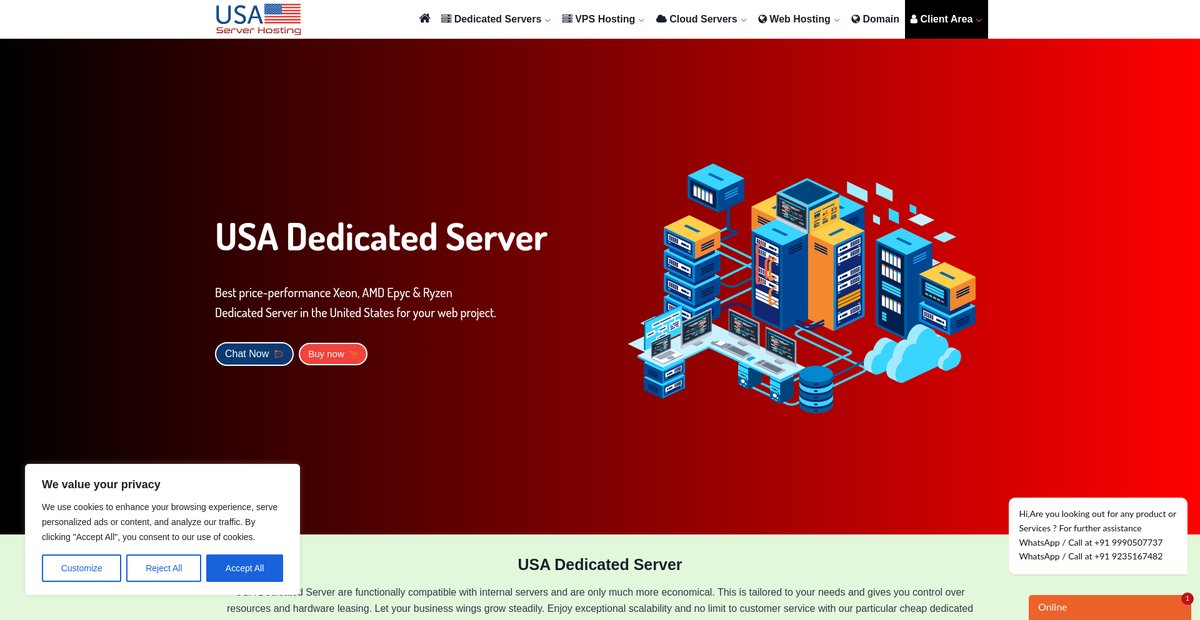Click the user icon beside Client Area
This screenshot has height=620, width=1200.
coord(914,19)
